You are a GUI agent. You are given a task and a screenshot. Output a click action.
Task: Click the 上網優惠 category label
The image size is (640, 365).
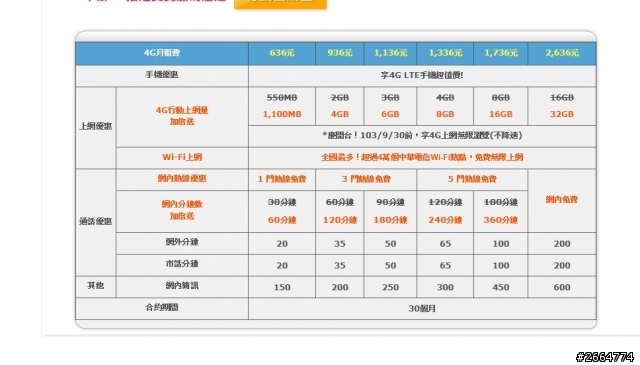pos(96,127)
